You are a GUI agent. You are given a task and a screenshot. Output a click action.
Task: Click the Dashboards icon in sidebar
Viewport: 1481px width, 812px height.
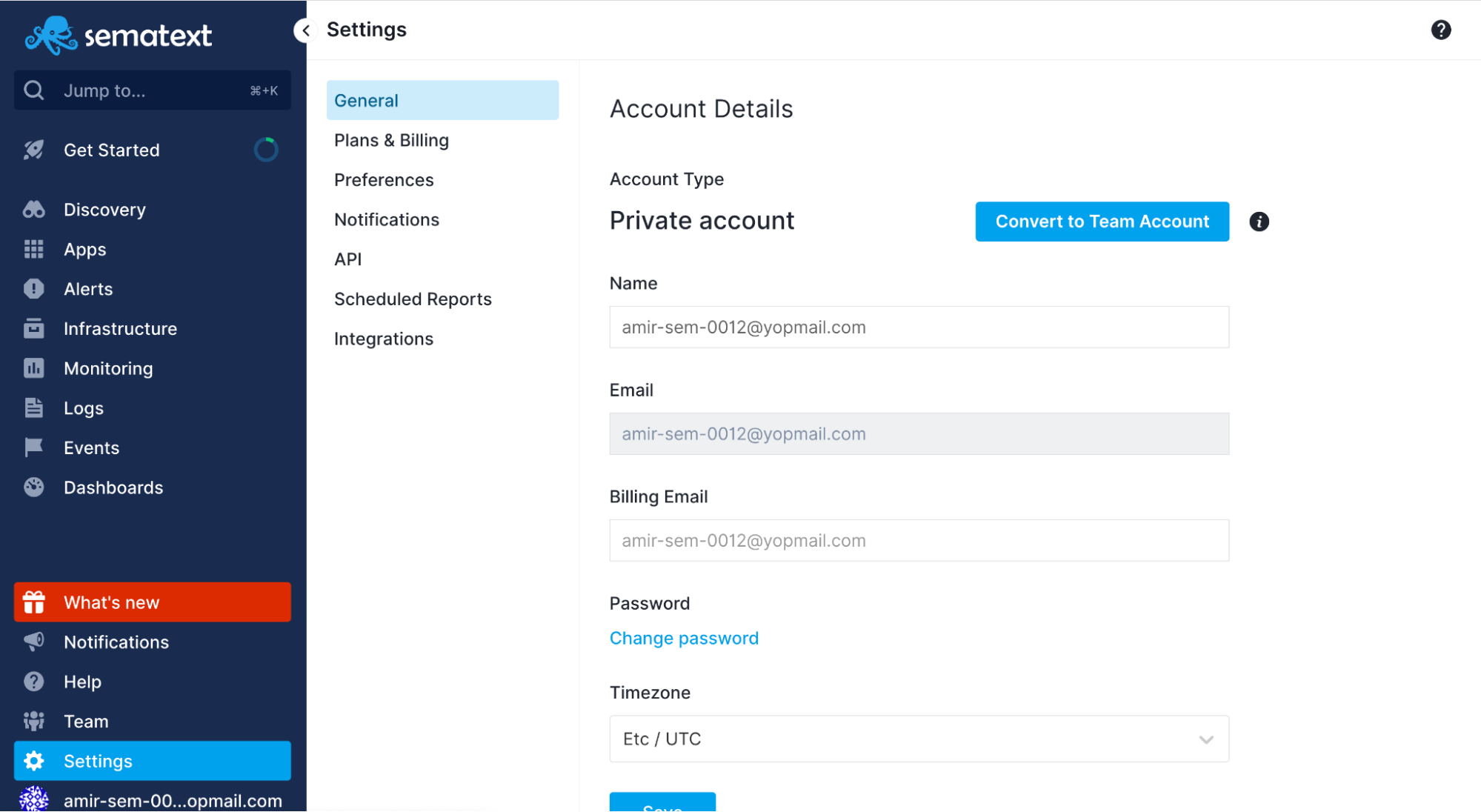click(x=34, y=488)
